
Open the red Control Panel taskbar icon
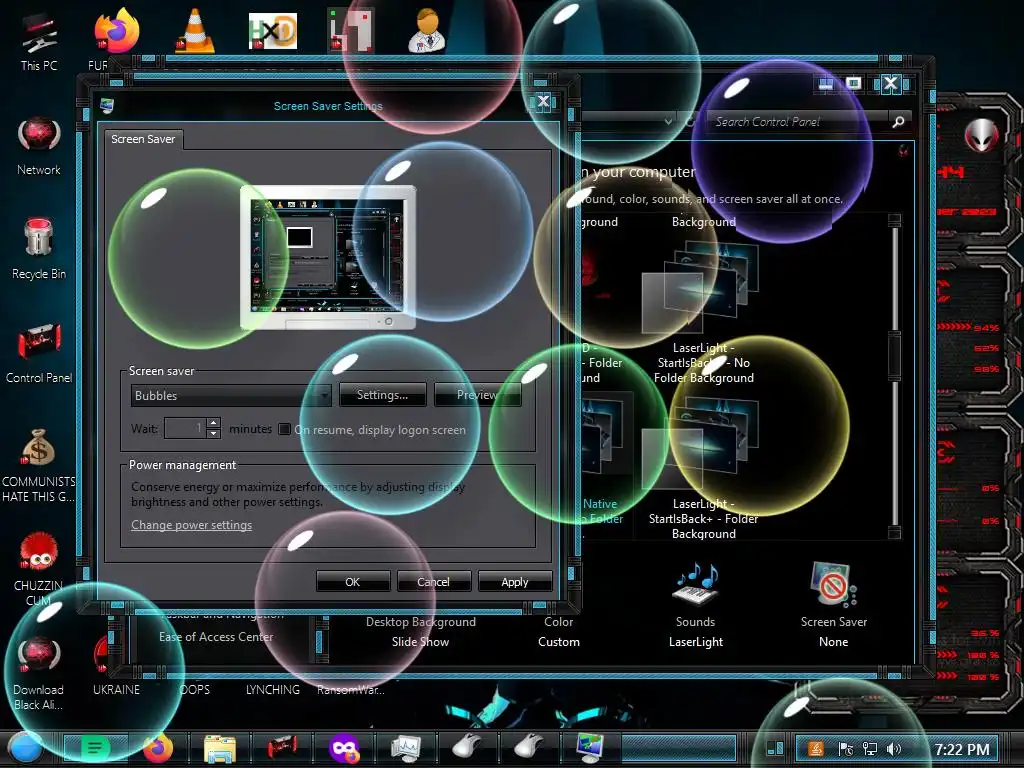[282, 746]
